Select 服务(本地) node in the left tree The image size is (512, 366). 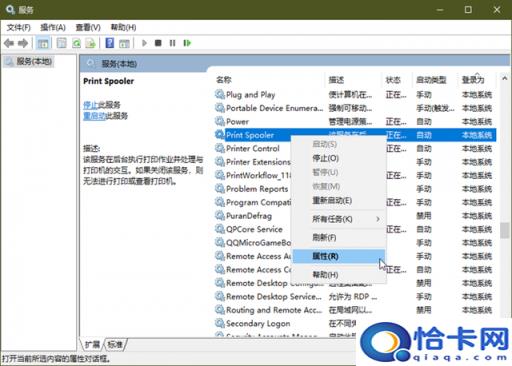coord(29,61)
